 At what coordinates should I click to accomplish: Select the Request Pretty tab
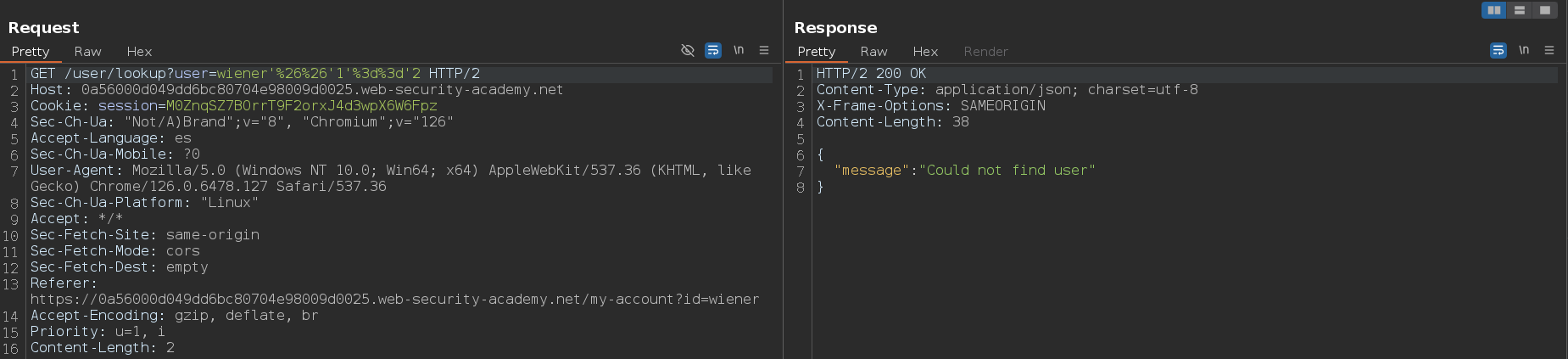(31, 52)
